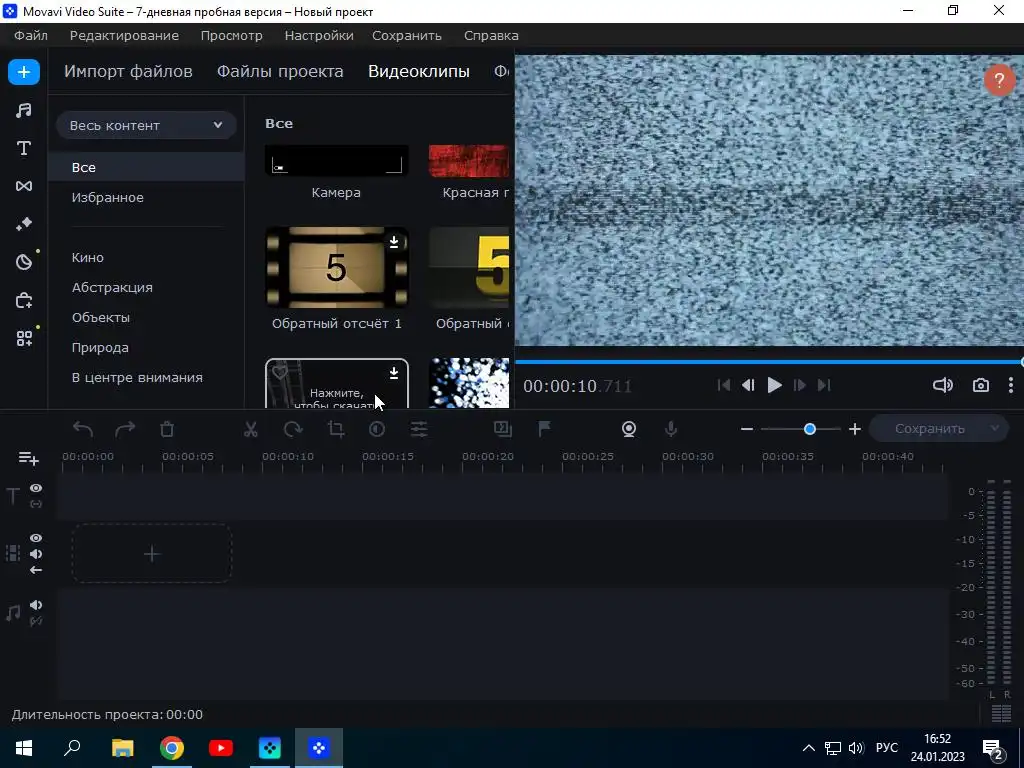Open the Редактирование menu
The height and width of the screenshot is (768, 1024).
[x=124, y=35]
